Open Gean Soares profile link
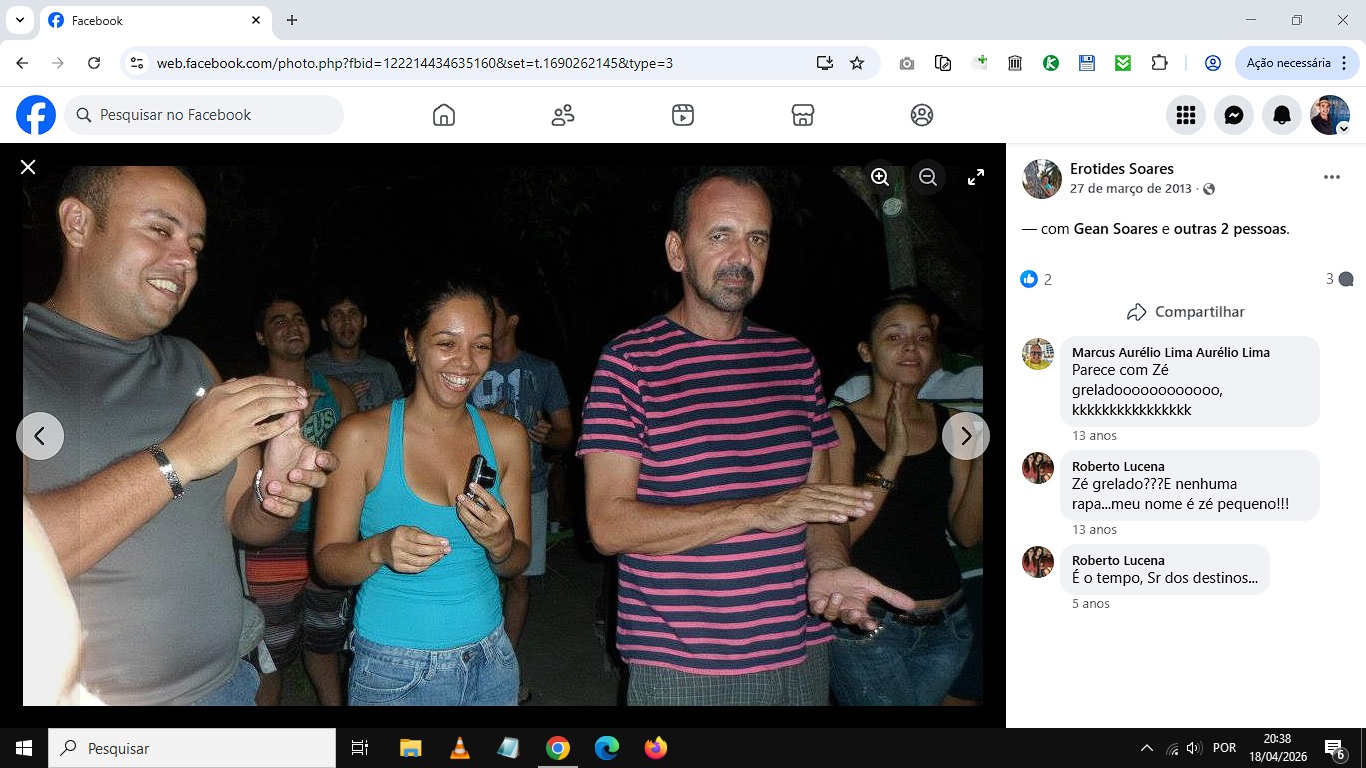 point(1115,229)
